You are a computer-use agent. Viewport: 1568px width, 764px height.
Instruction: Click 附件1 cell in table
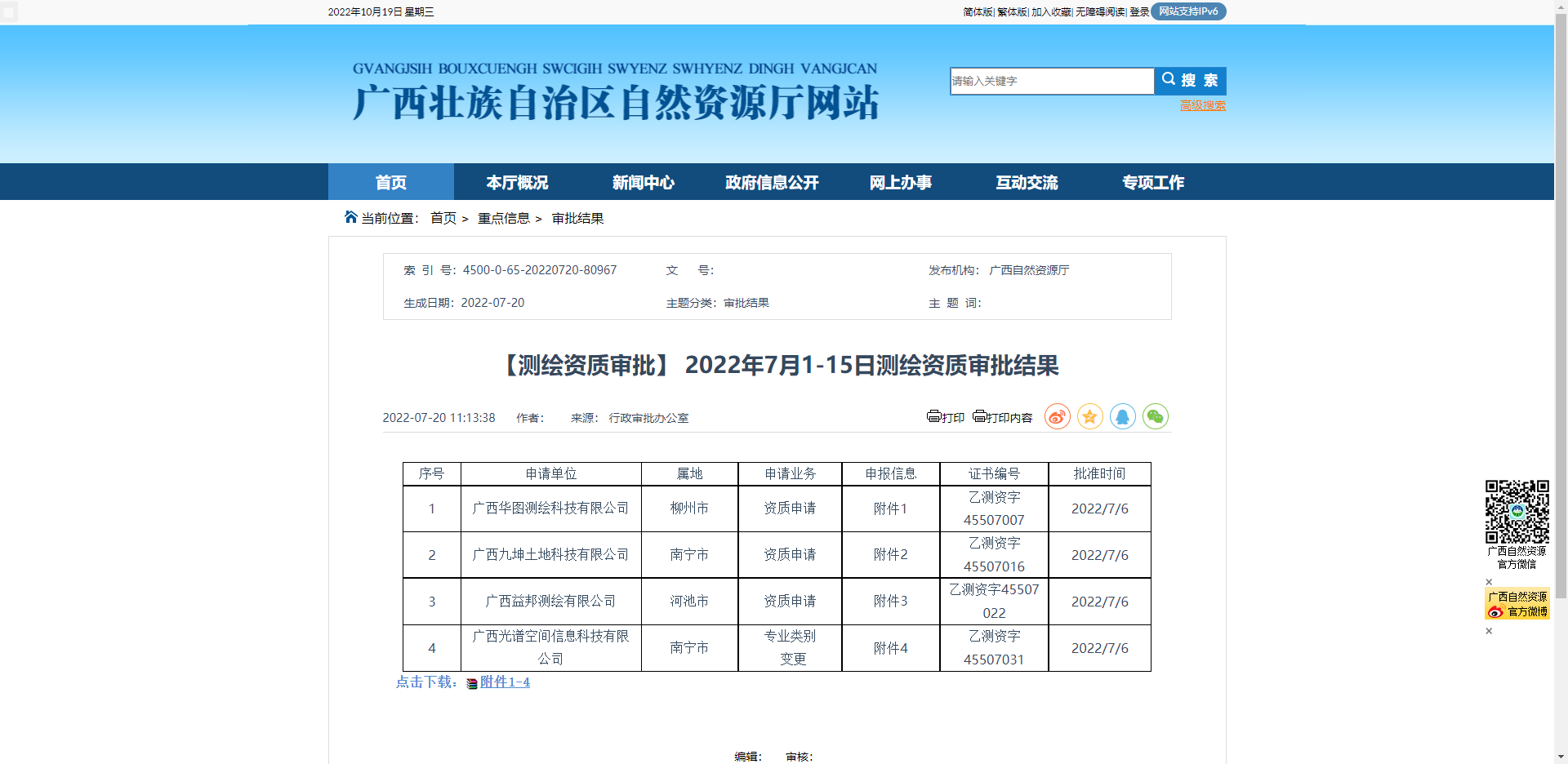(x=890, y=509)
